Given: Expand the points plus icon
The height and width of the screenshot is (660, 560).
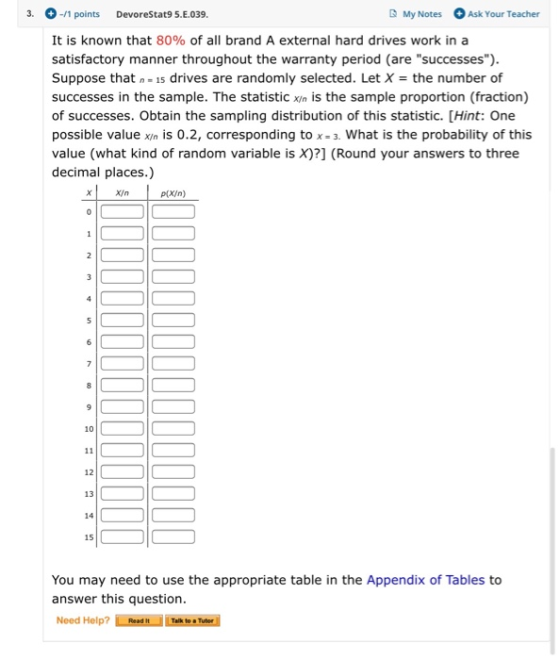Looking at the screenshot, I should [51, 14].
